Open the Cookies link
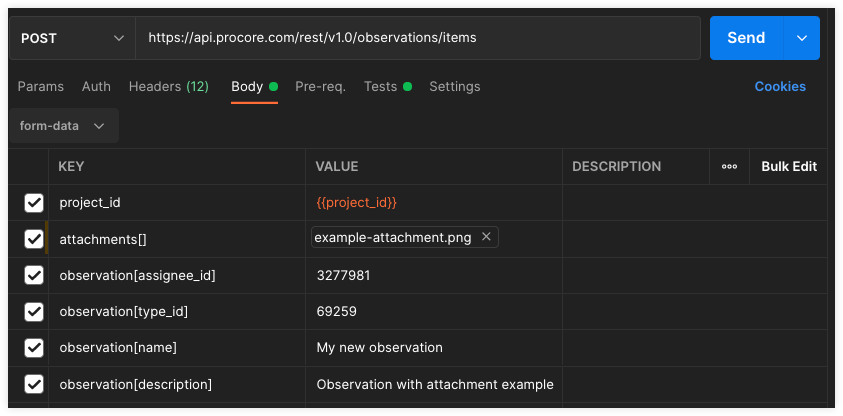 (x=780, y=87)
